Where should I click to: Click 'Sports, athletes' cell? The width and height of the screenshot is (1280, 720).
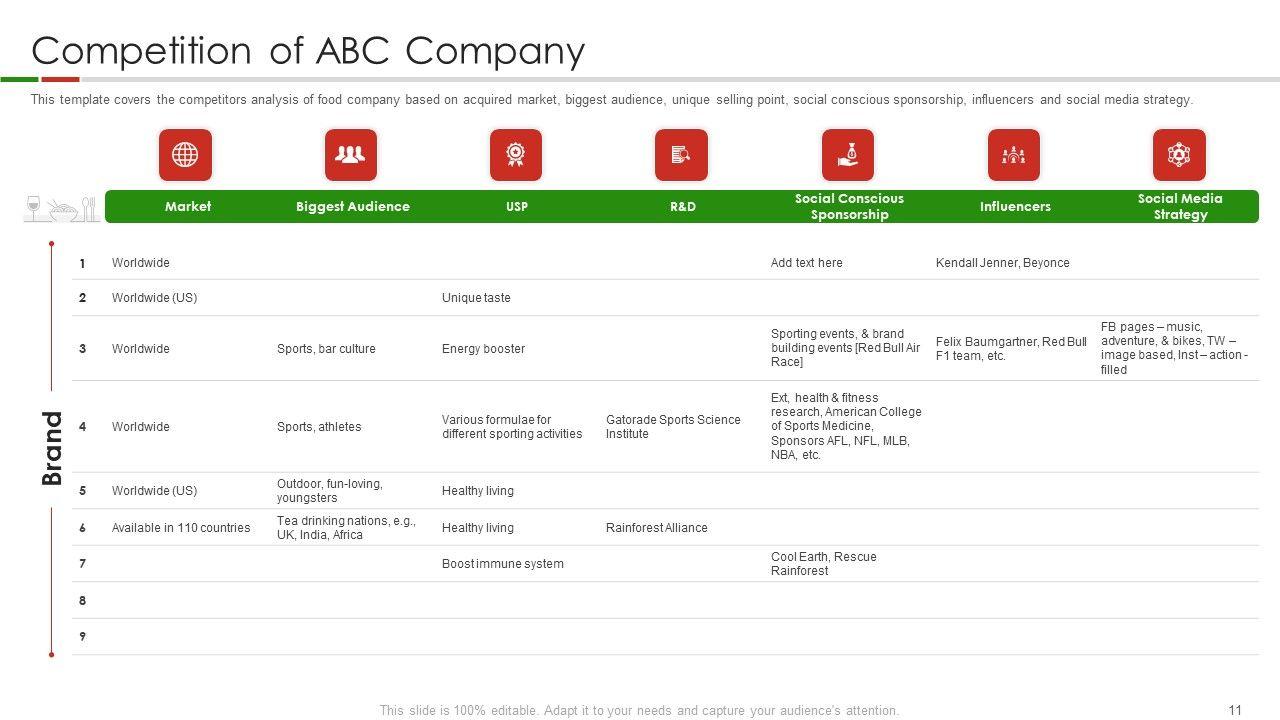pyautogui.click(x=319, y=427)
